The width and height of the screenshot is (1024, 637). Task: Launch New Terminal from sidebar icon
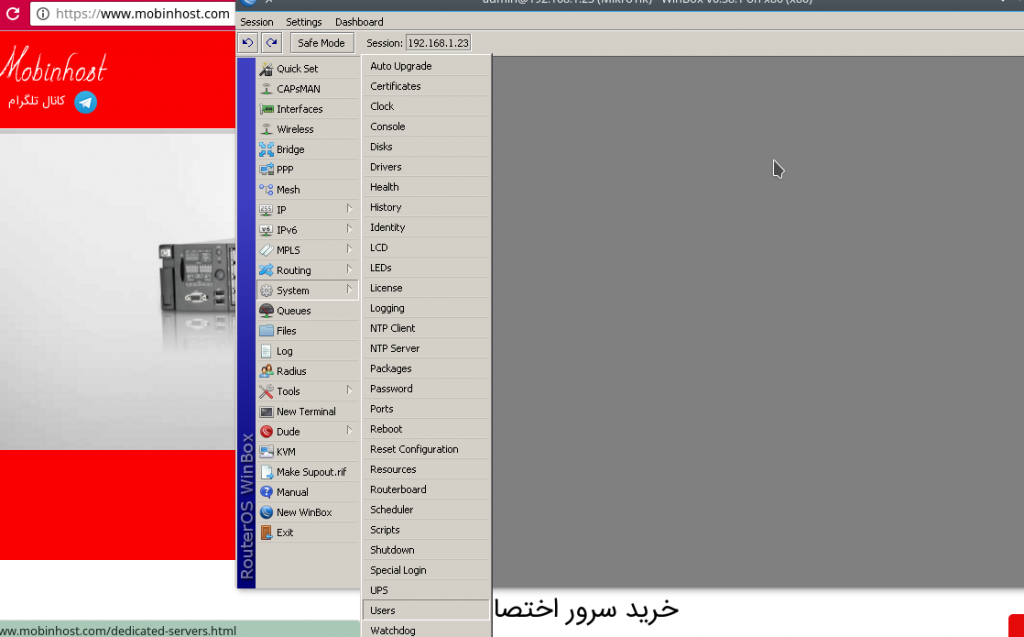pos(266,412)
